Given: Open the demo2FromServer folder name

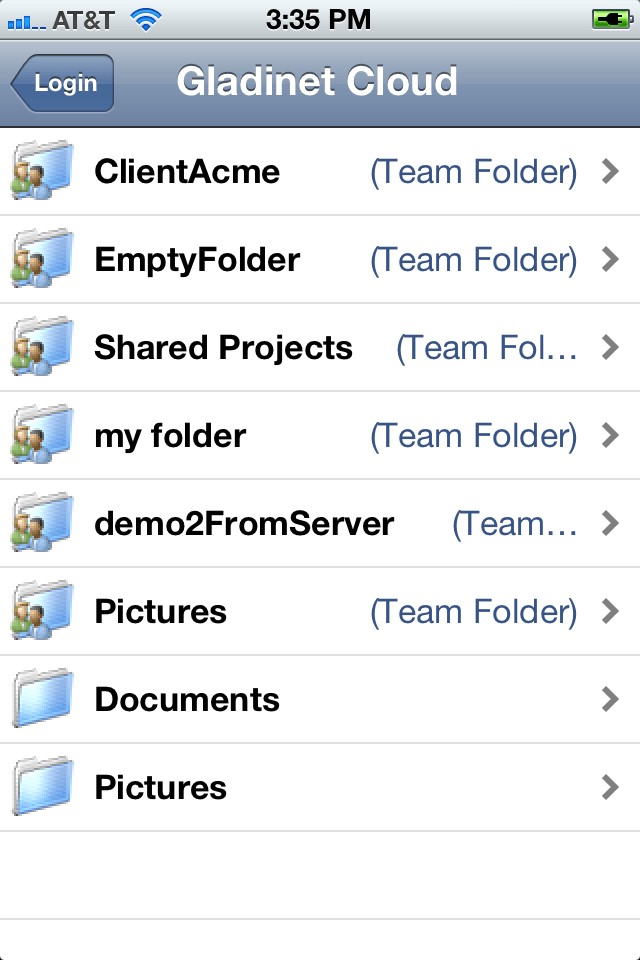Looking at the screenshot, I should click(244, 524).
